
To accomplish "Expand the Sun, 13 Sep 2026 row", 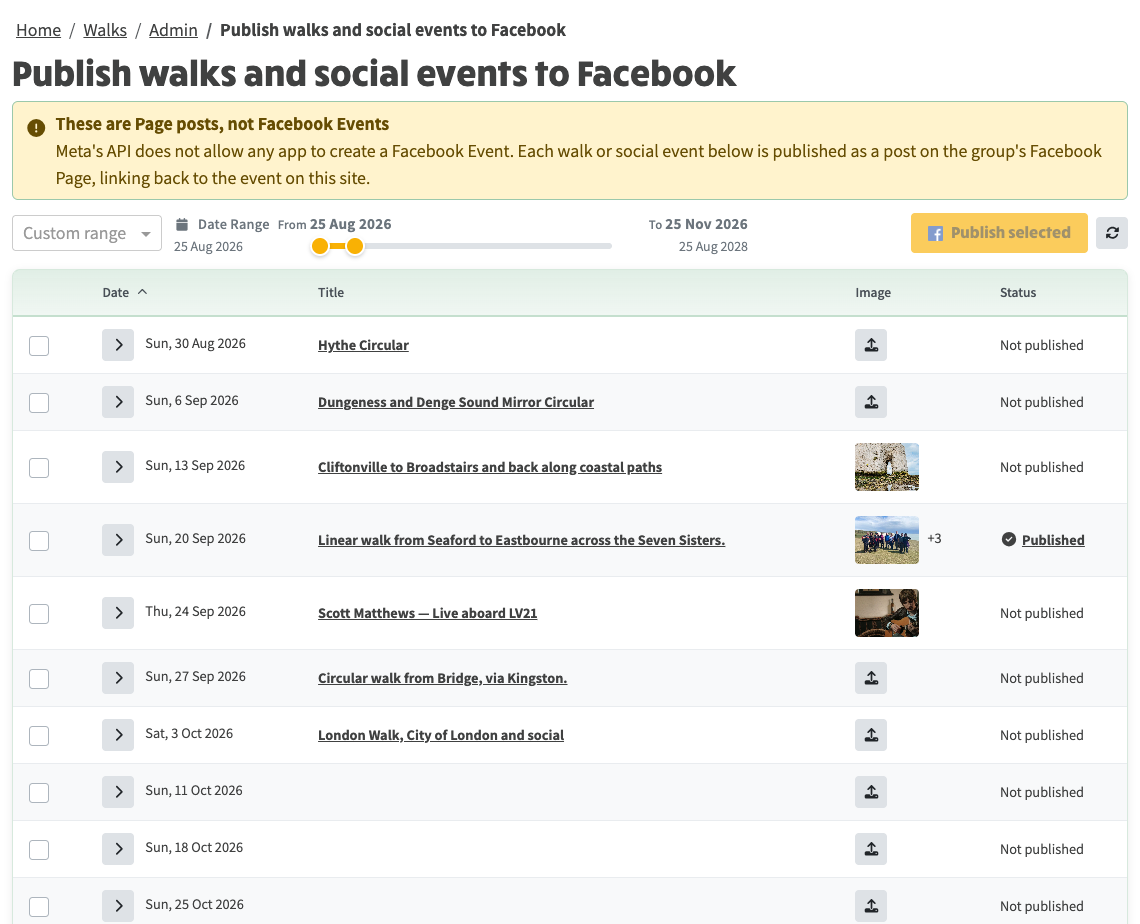I will [118, 467].
